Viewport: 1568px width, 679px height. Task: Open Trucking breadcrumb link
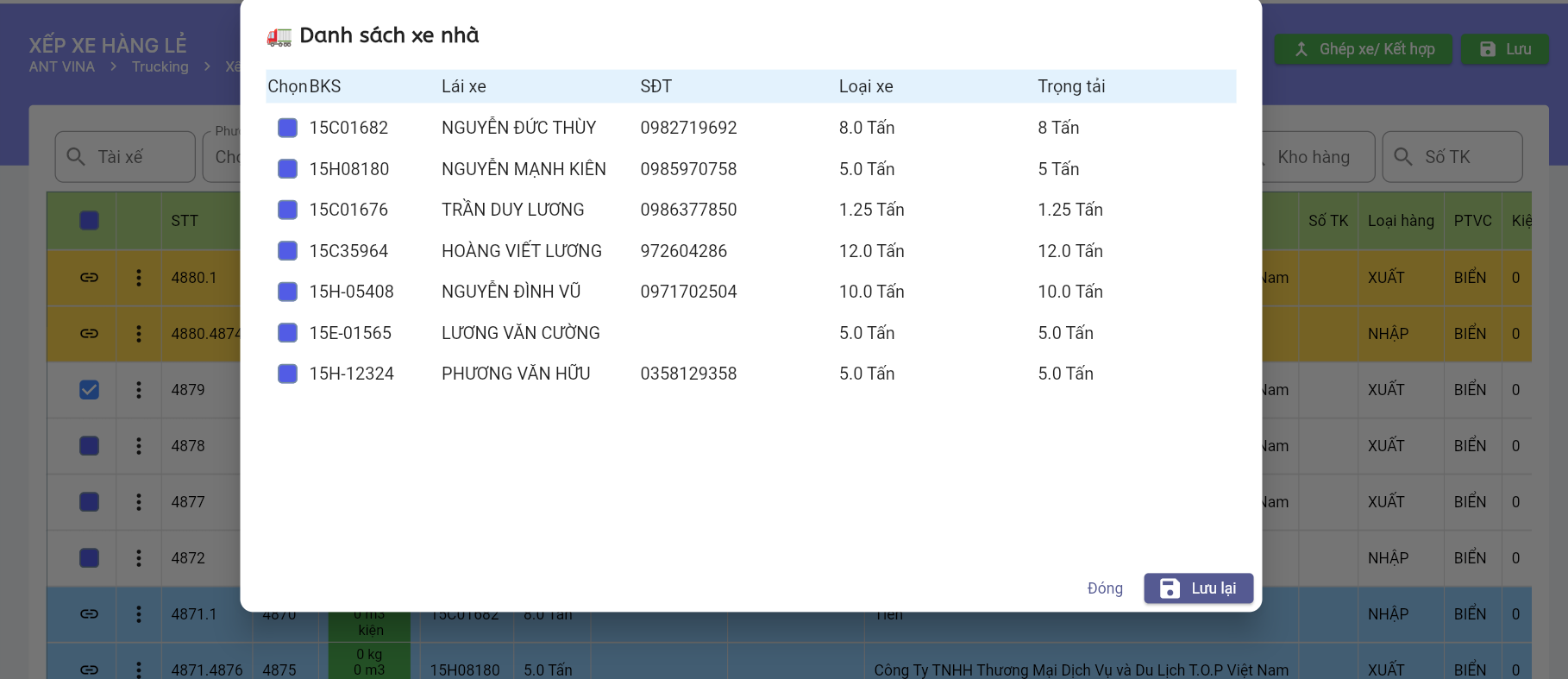160,67
